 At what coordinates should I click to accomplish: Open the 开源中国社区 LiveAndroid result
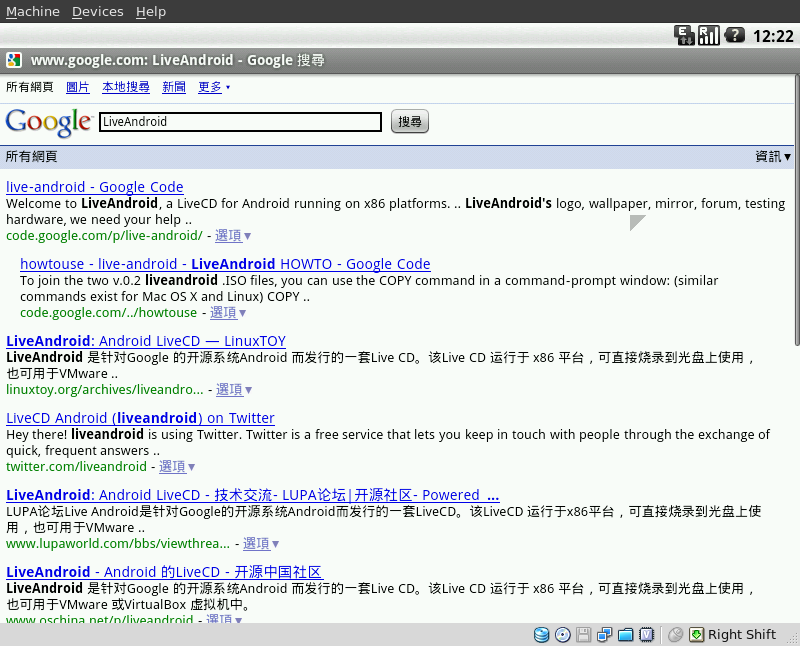[164, 572]
